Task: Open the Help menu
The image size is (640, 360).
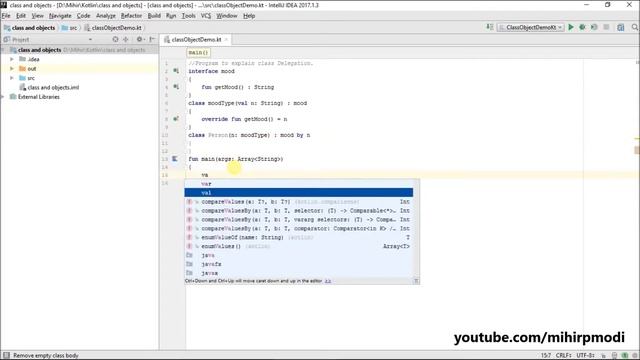Action: coord(249,16)
